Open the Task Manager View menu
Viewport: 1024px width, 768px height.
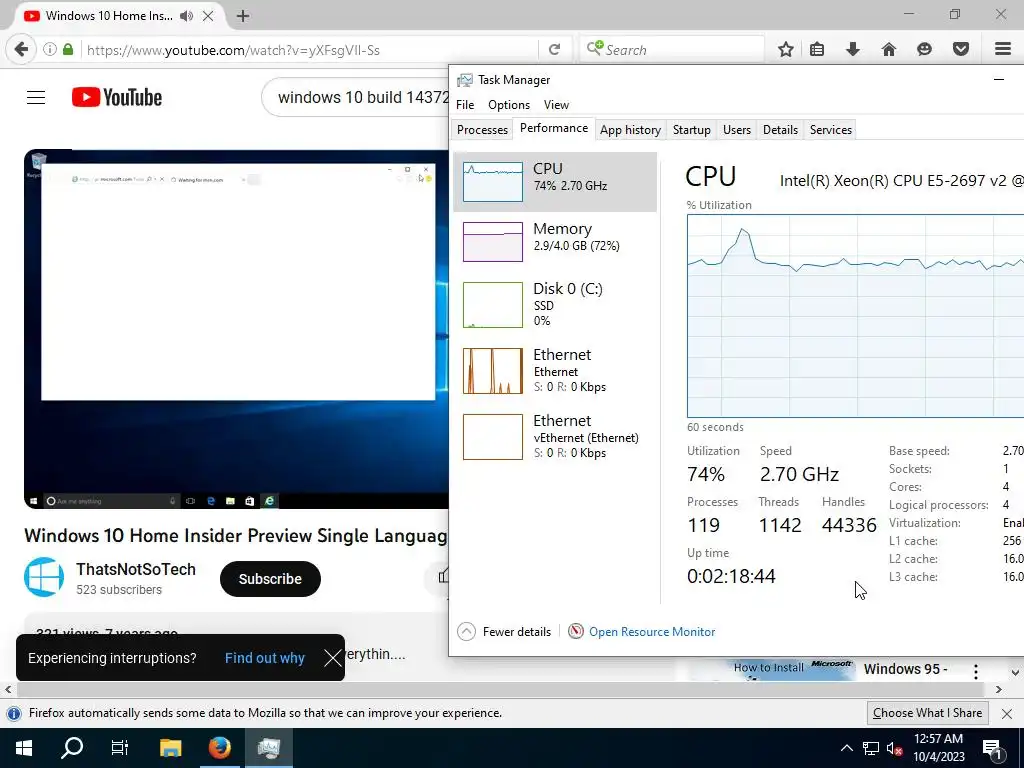(556, 104)
